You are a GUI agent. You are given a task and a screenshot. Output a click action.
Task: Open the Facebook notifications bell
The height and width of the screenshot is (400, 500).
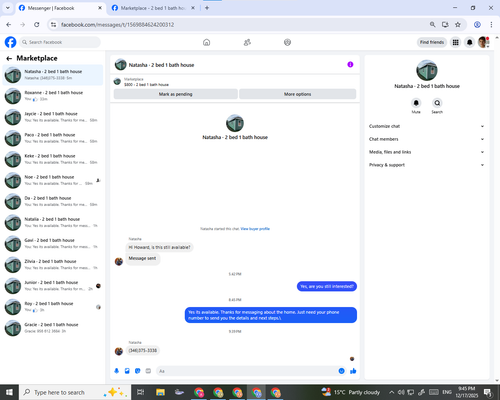click(469, 42)
